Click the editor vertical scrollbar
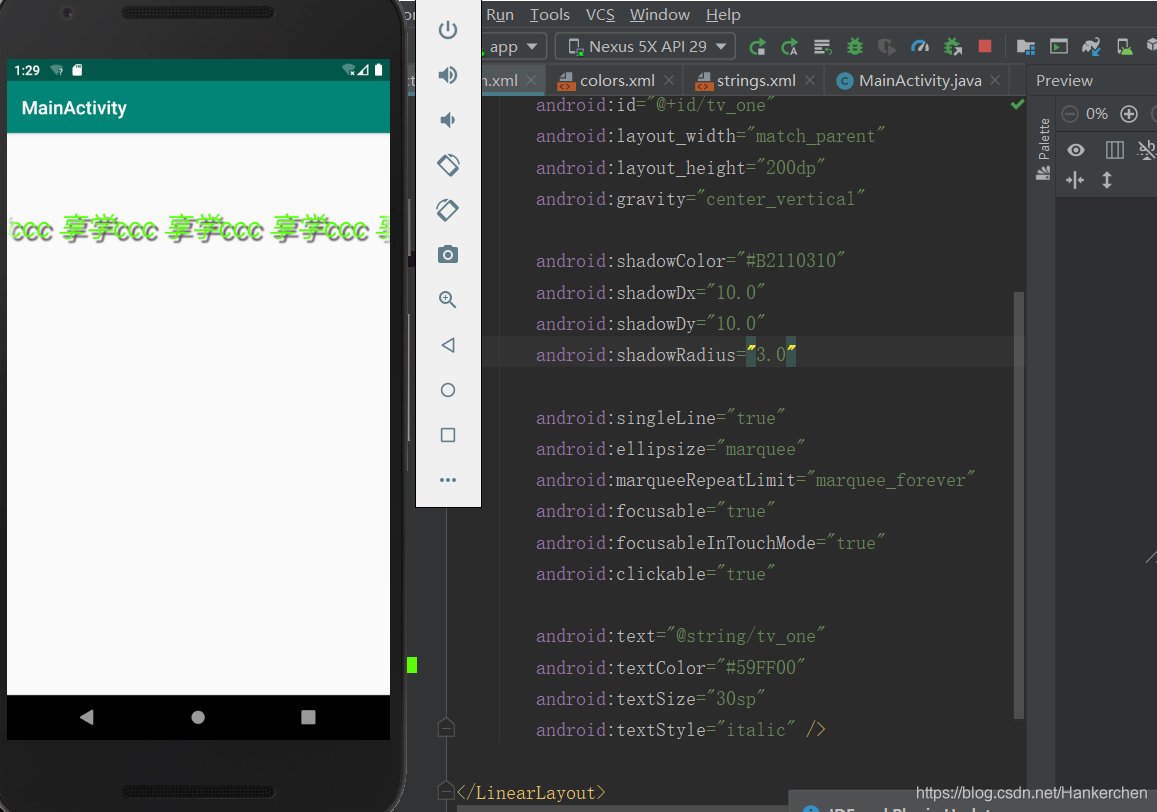Screen dimensions: 1157x812 click(x=1019, y=505)
